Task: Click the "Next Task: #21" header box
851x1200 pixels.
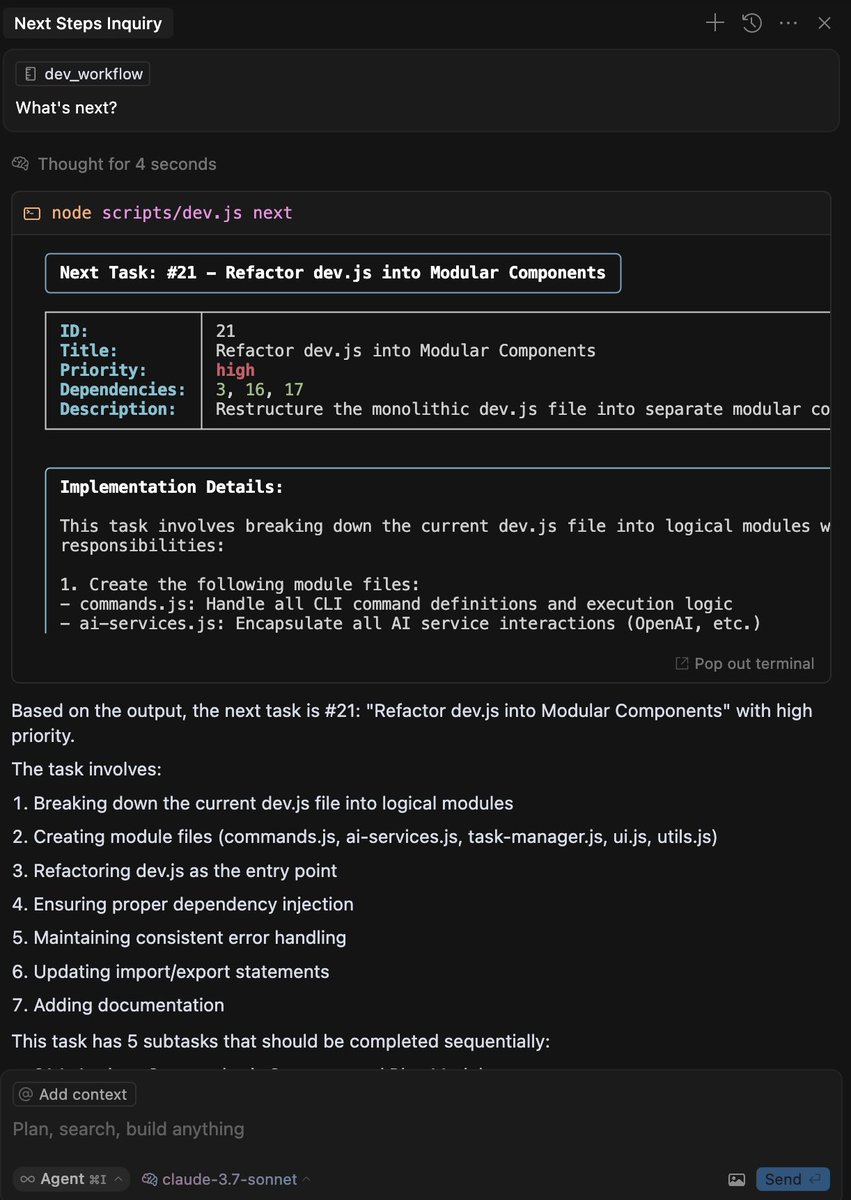Action: 333,273
